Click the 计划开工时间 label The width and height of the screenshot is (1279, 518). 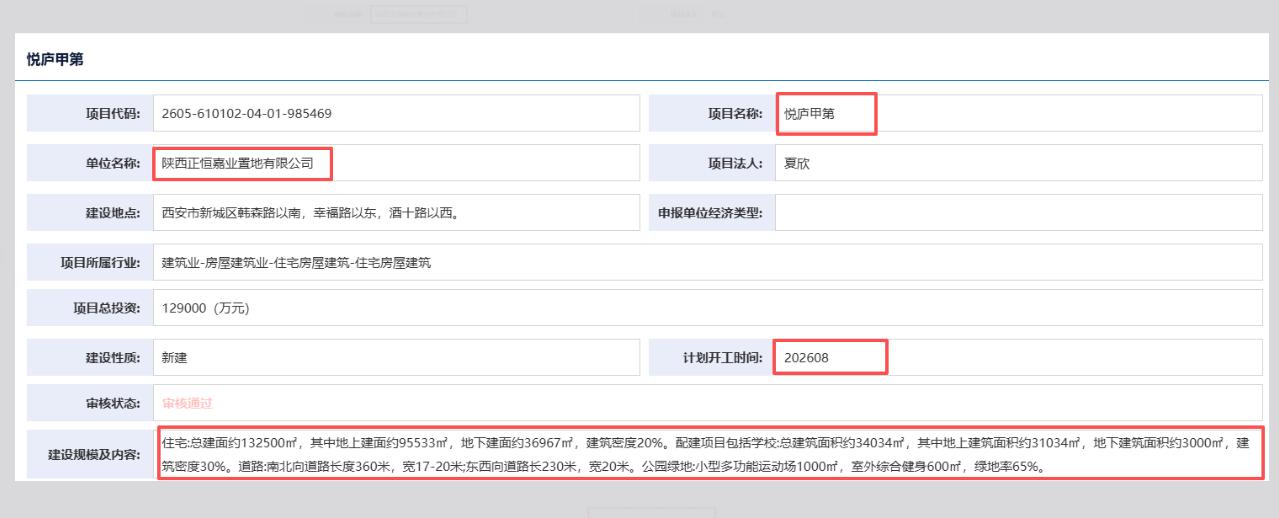click(724, 357)
